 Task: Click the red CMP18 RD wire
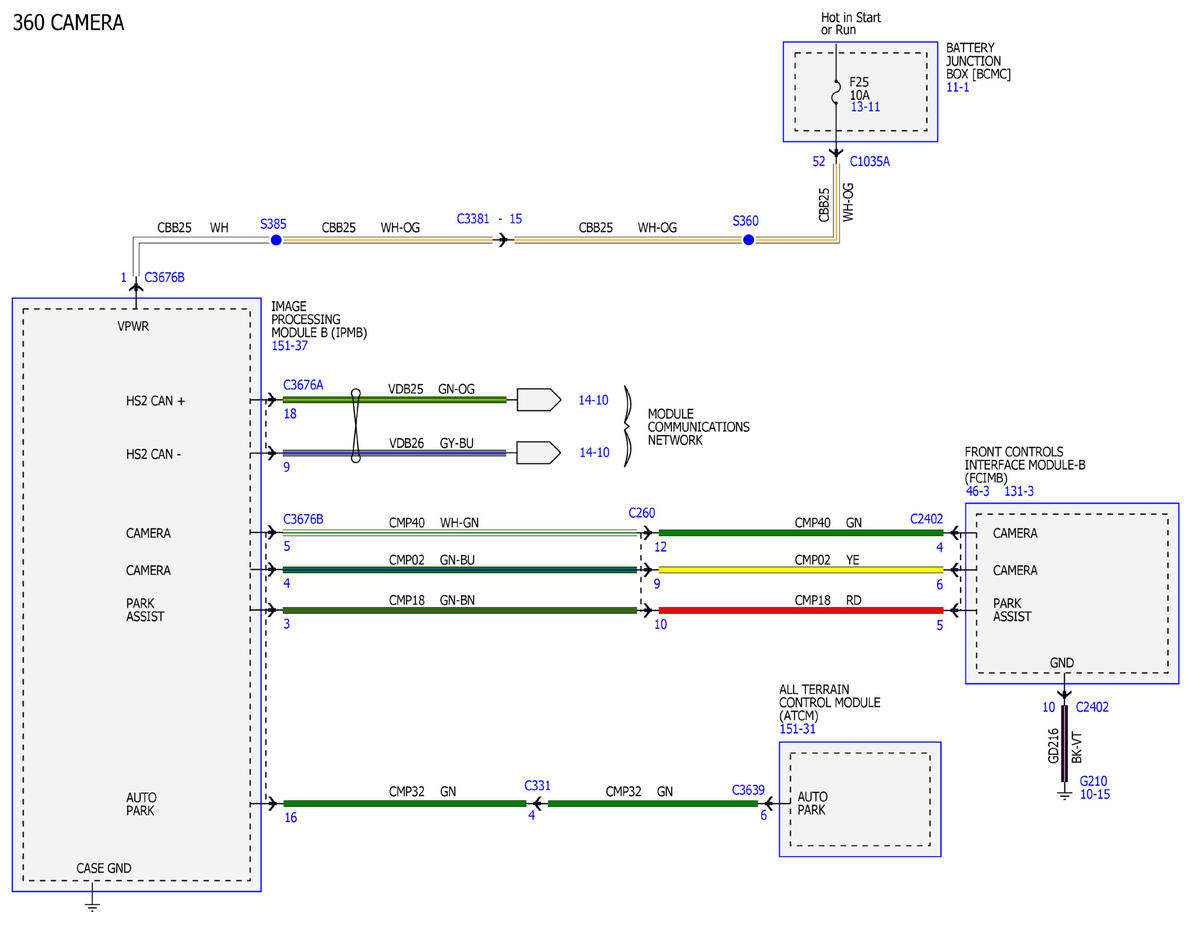click(x=801, y=610)
